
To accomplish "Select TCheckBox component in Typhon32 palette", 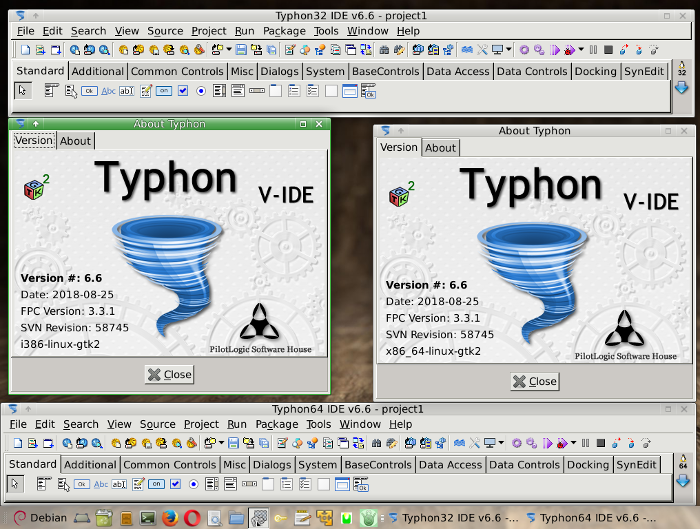I will [183, 91].
